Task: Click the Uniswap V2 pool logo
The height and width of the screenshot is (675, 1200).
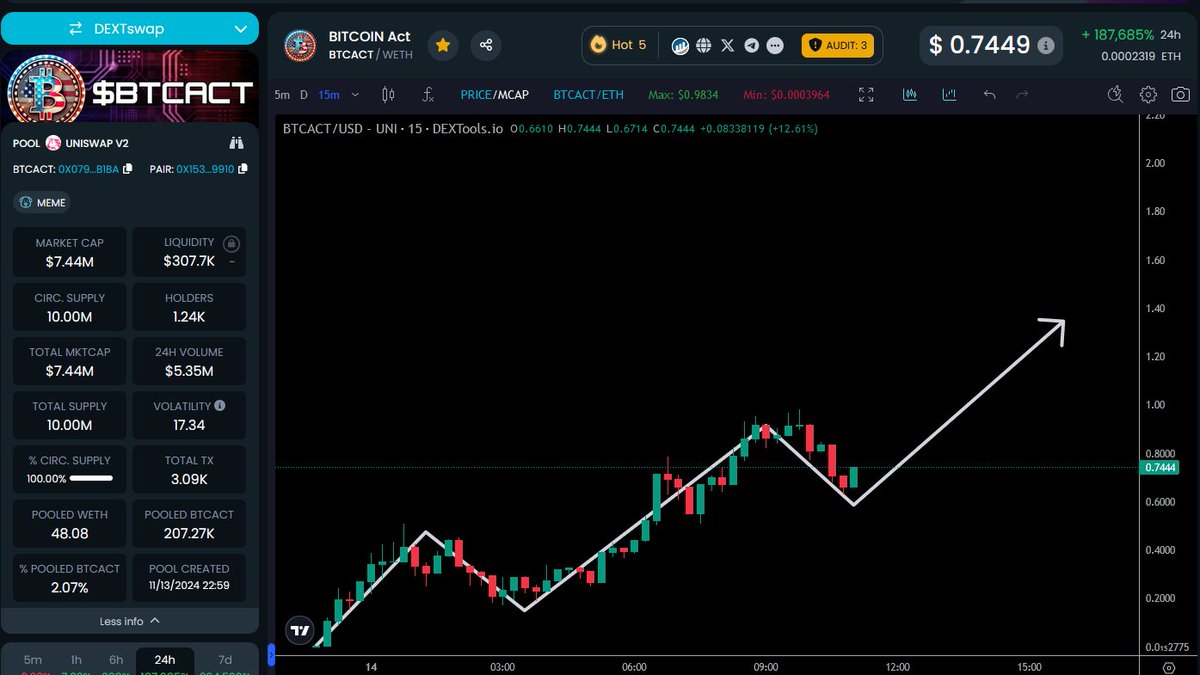Action: tap(54, 143)
